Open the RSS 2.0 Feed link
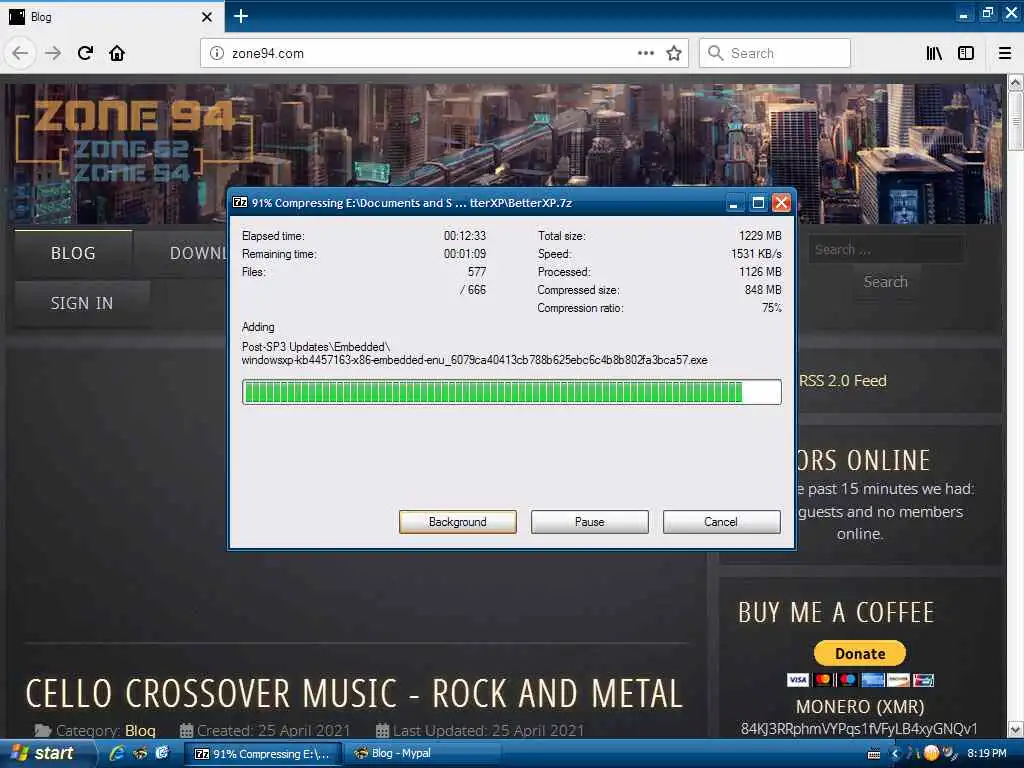Screen dimensions: 1024x768 point(842,381)
